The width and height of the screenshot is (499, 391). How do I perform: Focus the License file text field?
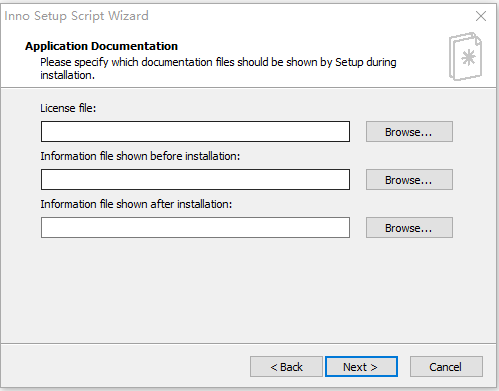point(195,132)
